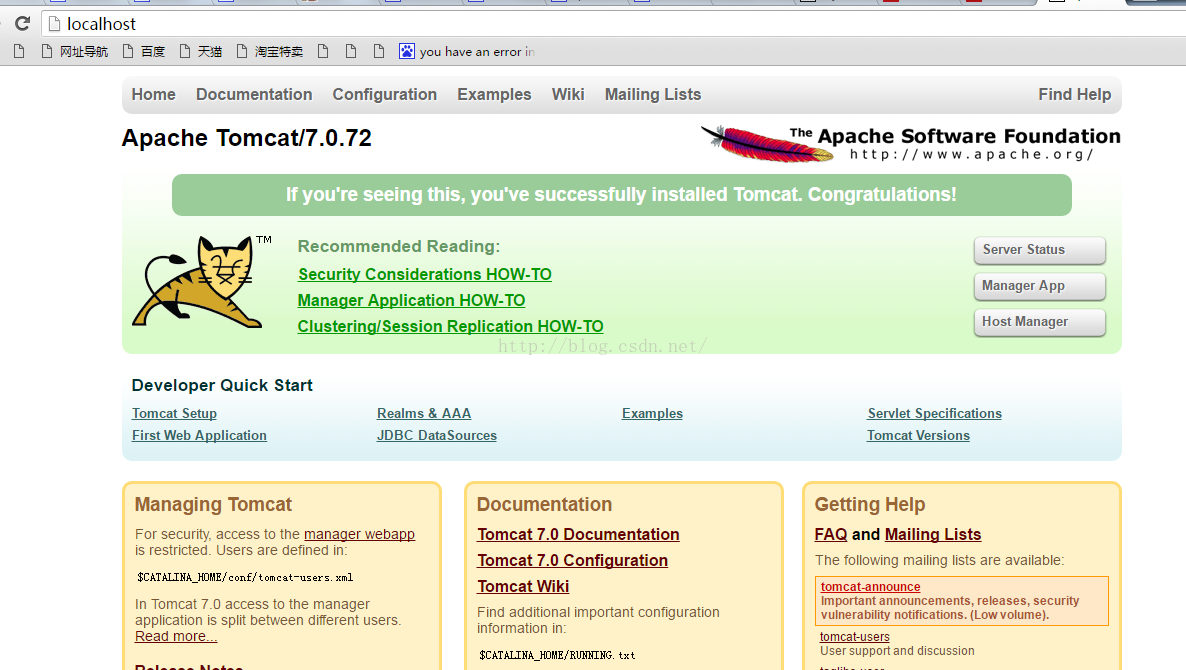Click the Tomcat cat logo image
1186x670 pixels.
(x=201, y=281)
